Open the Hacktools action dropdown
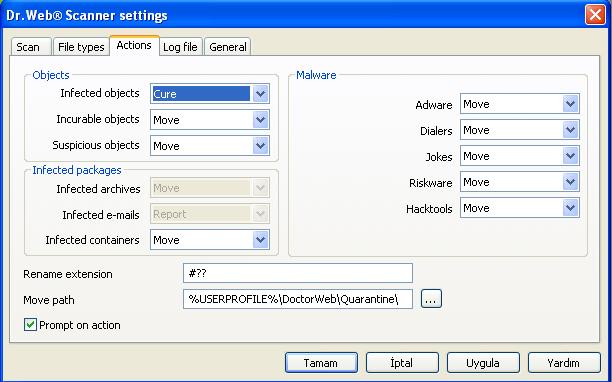Viewport: 612px width, 382px height. coord(520,208)
